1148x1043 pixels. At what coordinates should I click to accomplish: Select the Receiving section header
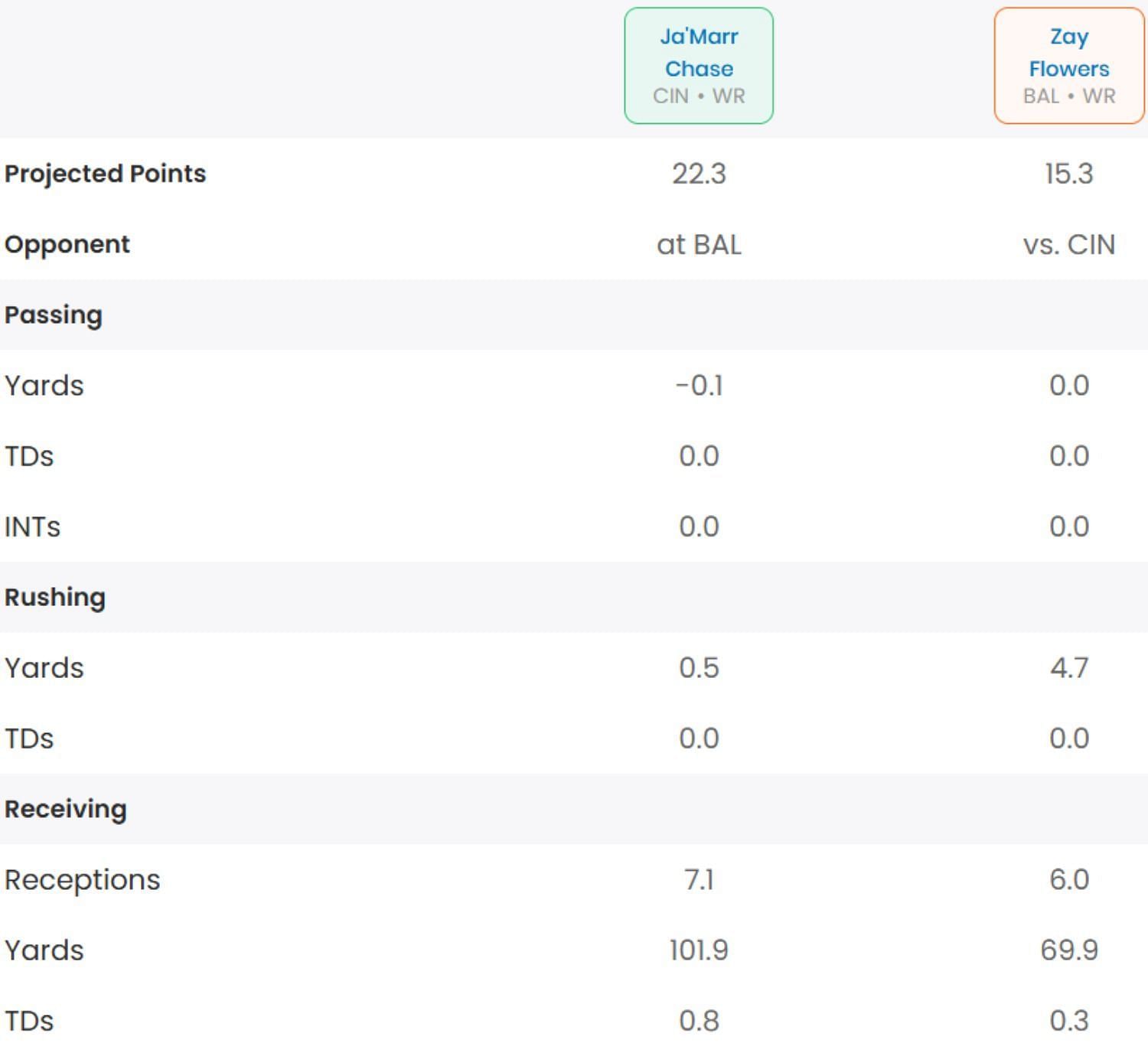click(x=66, y=809)
